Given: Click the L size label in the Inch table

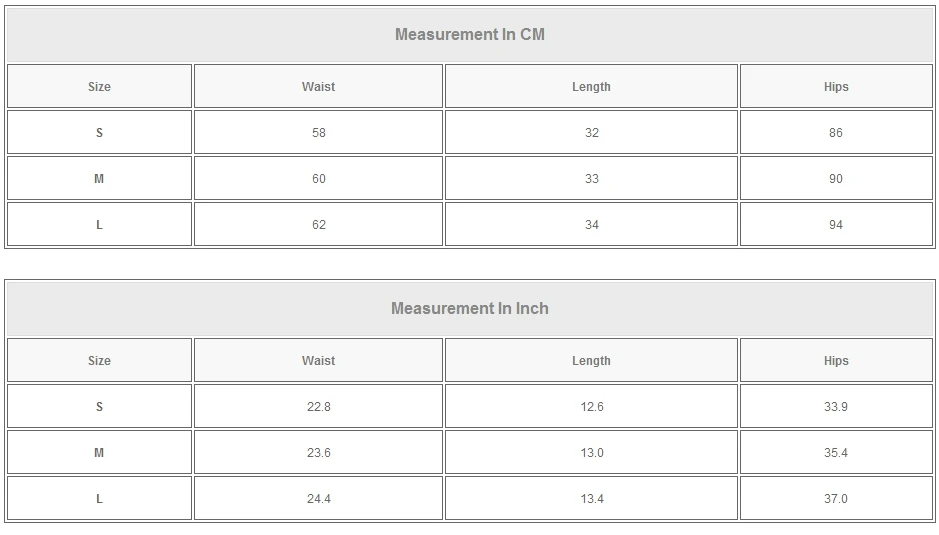Looking at the screenshot, I should [x=99, y=499].
